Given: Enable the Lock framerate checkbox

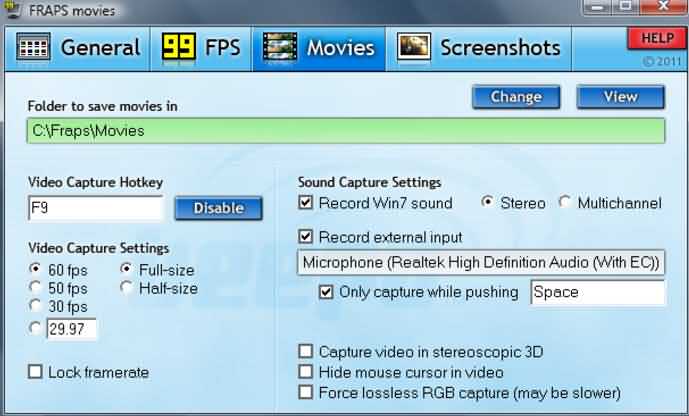Looking at the screenshot, I should [35, 372].
